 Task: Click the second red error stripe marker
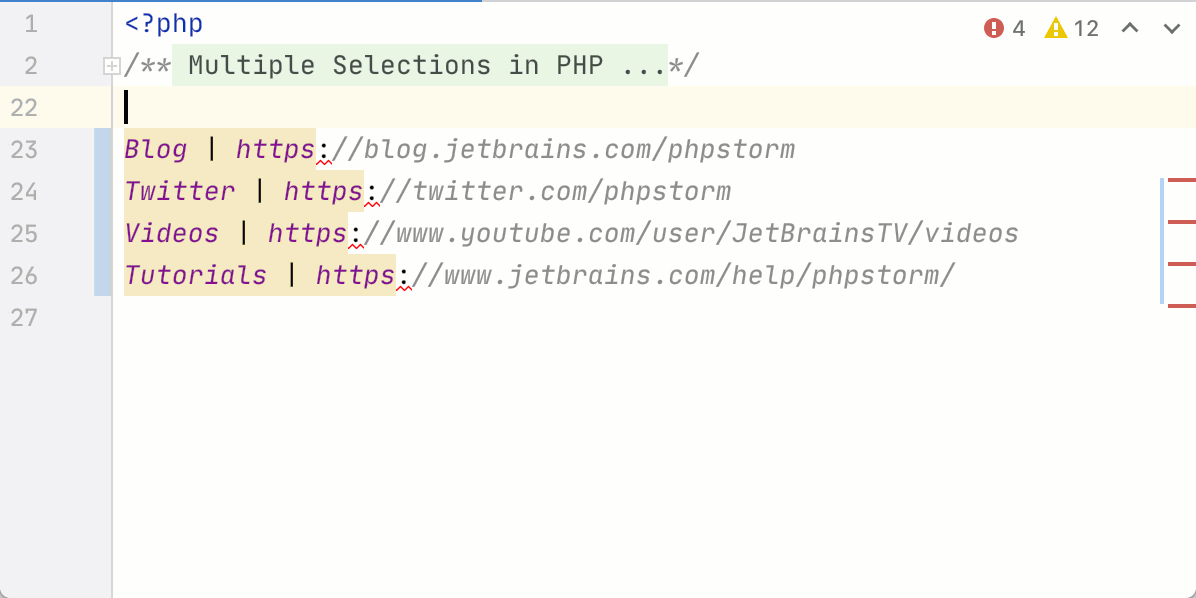tap(1183, 222)
